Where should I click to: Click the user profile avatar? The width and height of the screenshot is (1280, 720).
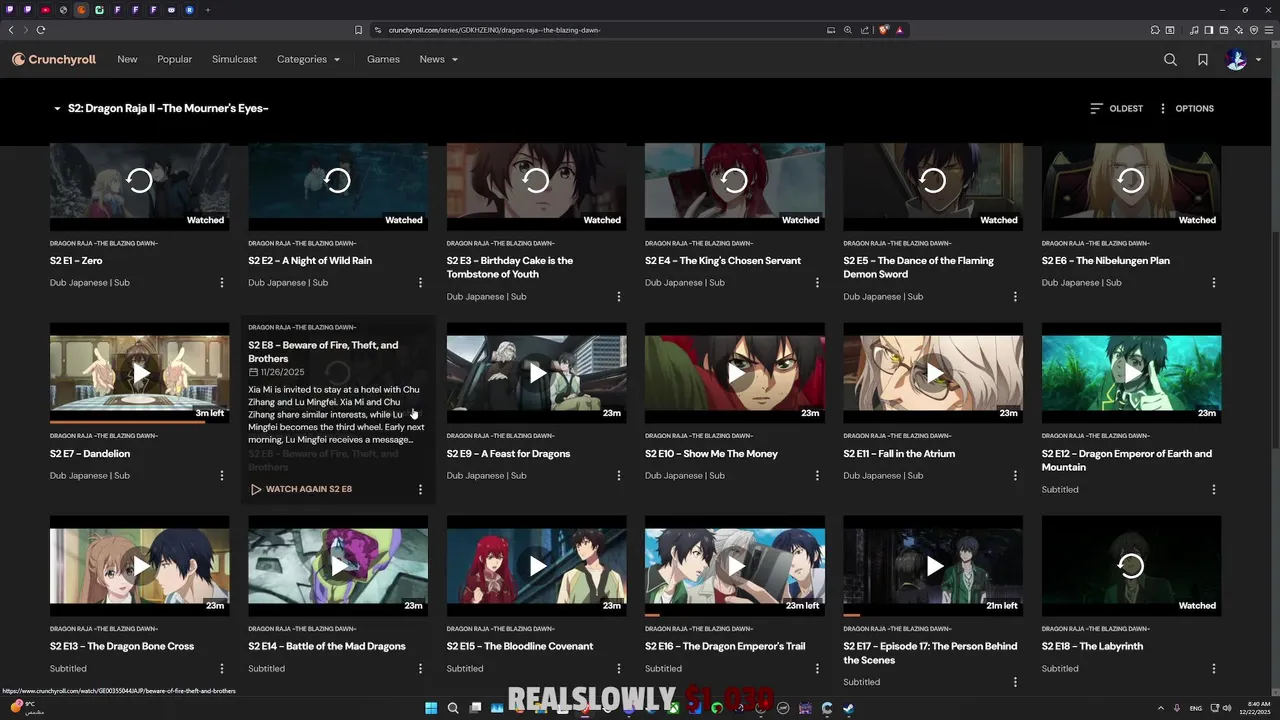[x=1236, y=59]
